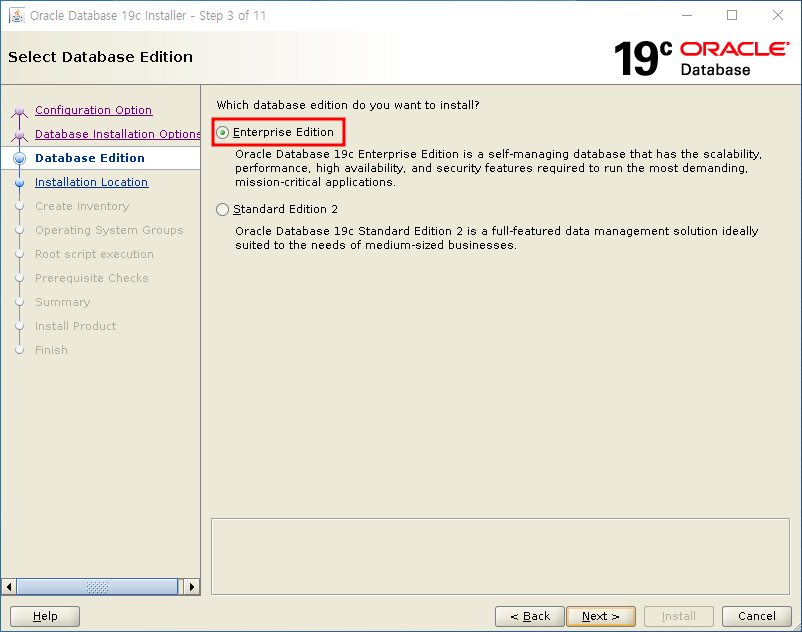Click the 'Which database edition' question text

click(x=348, y=105)
